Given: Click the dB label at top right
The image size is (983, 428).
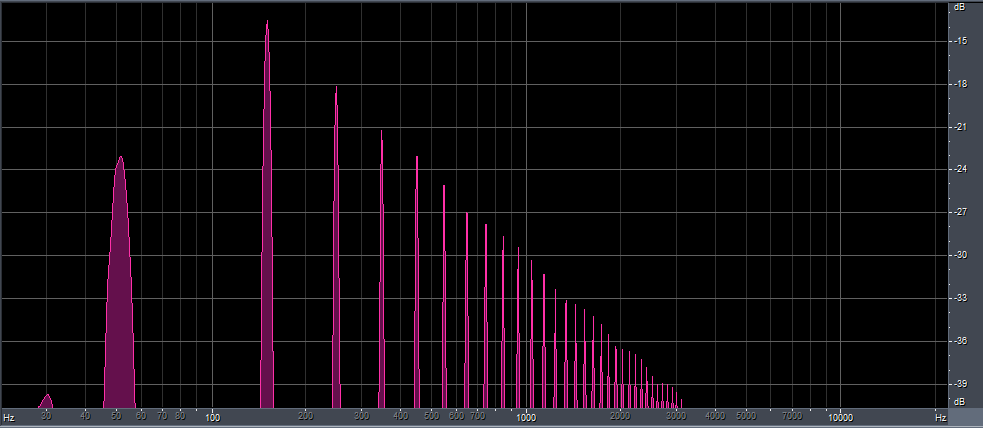Looking at the screenshot, I should click(x=959, y=7).
